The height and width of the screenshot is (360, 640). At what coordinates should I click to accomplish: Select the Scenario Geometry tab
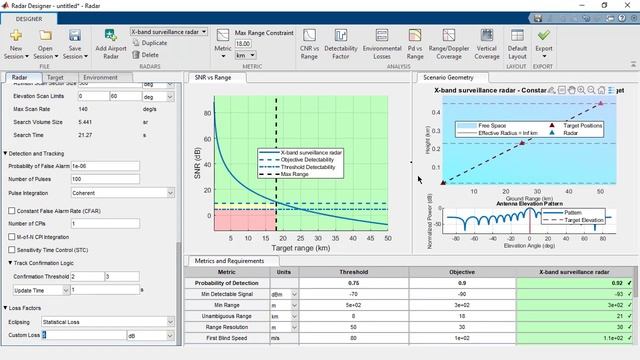[448, 77]
